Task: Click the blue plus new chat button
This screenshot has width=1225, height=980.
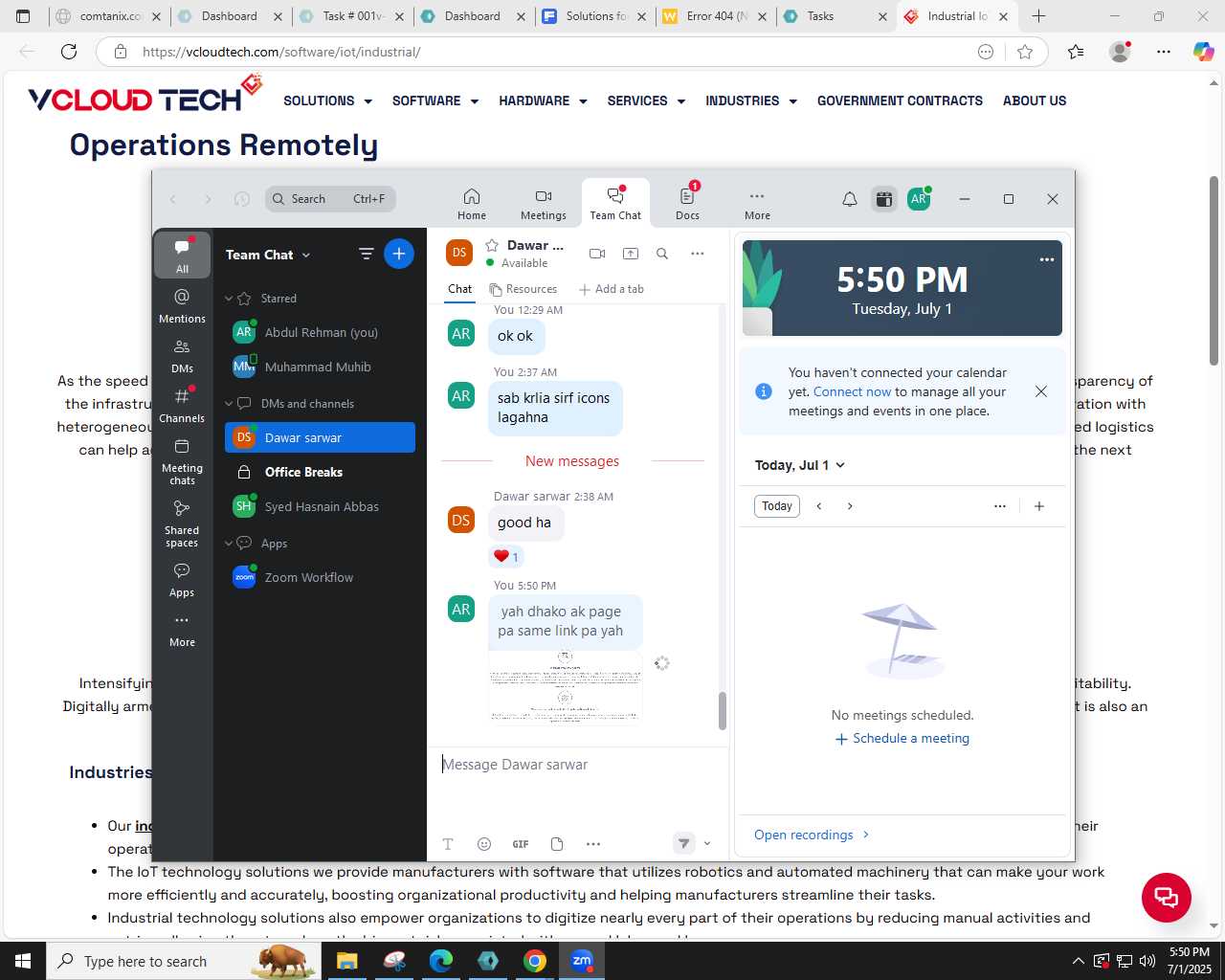Action: [x=399, y=254]
